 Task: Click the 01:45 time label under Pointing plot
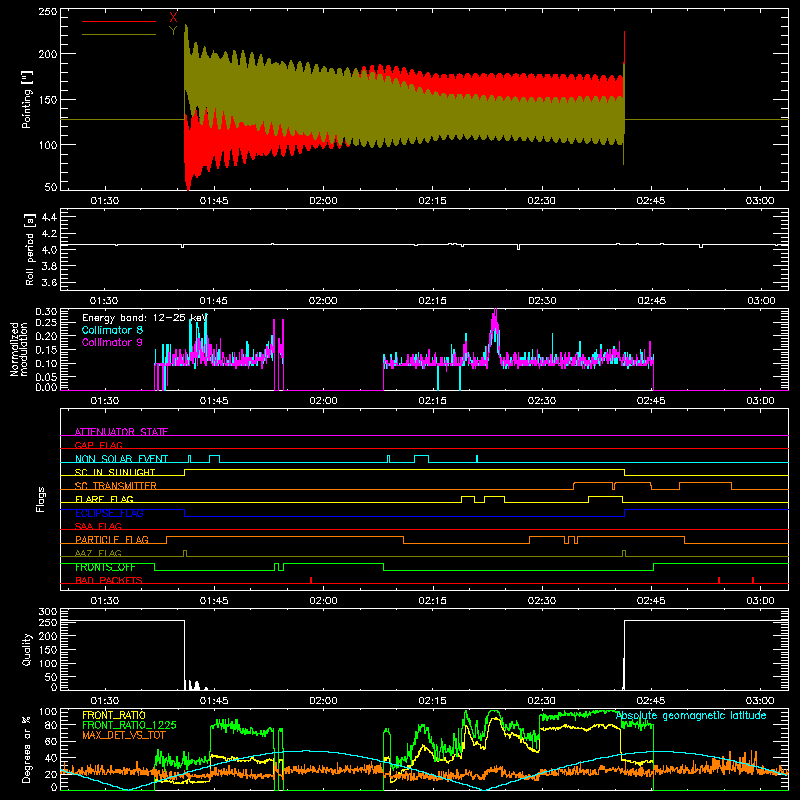(x=214, y=201)
